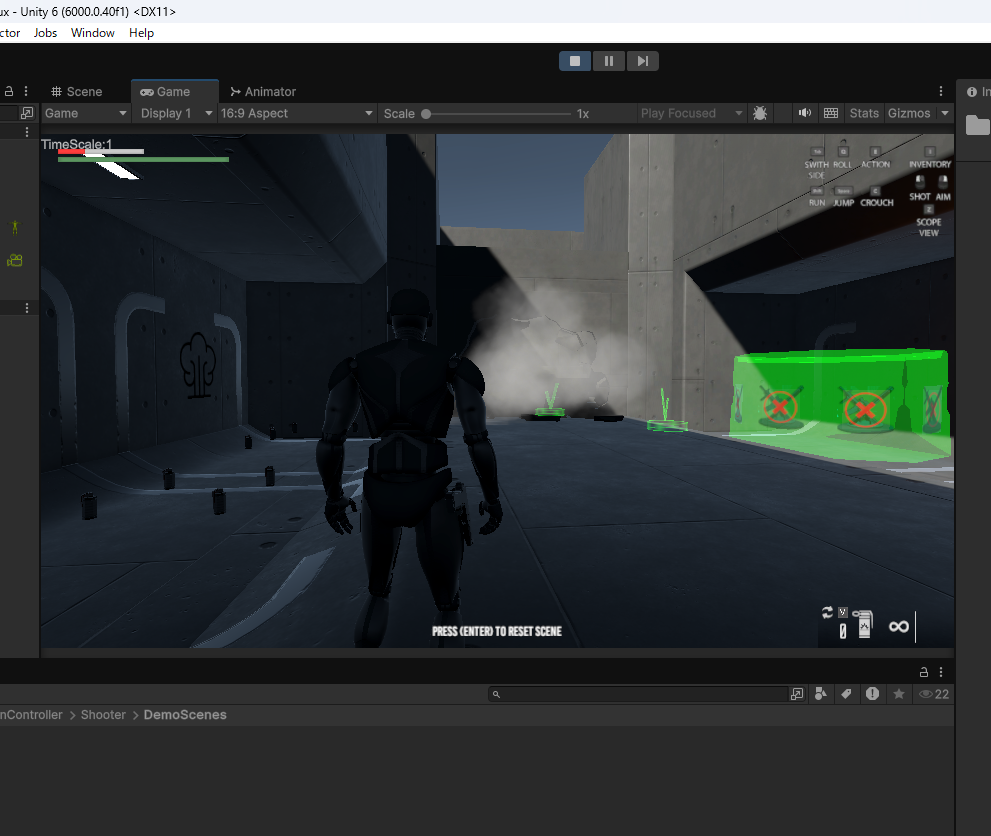Image resolution: width=991 pixels, height=836 pixels.
Task: Switch to the Scene tab
Action: point(77,91)
